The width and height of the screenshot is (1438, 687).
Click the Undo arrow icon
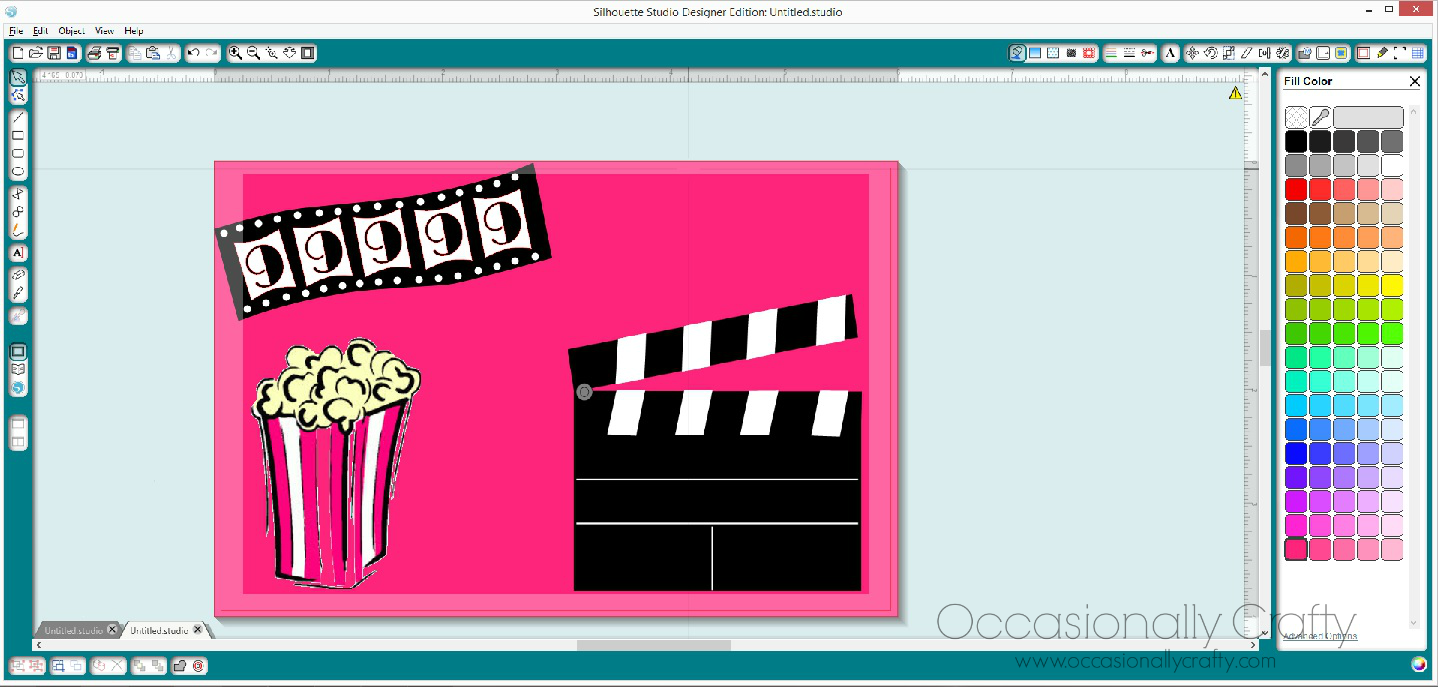pos(193,53)
